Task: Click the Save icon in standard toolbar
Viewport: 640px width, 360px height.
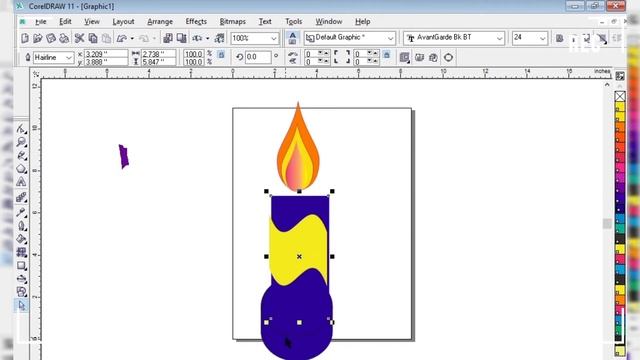Action: tap(51, 38)
